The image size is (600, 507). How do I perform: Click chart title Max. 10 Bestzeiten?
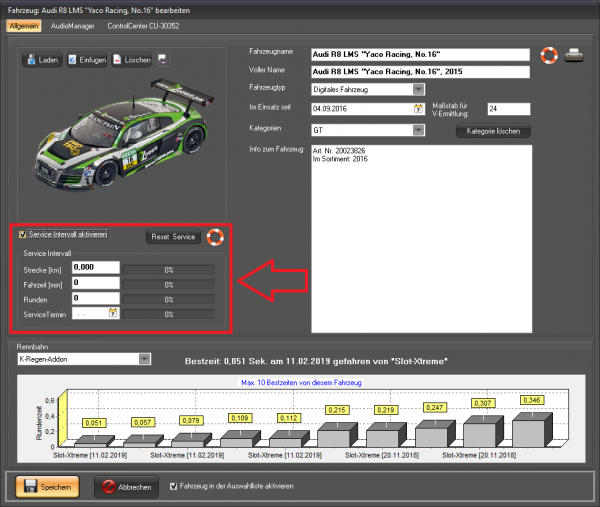(301, 383)
